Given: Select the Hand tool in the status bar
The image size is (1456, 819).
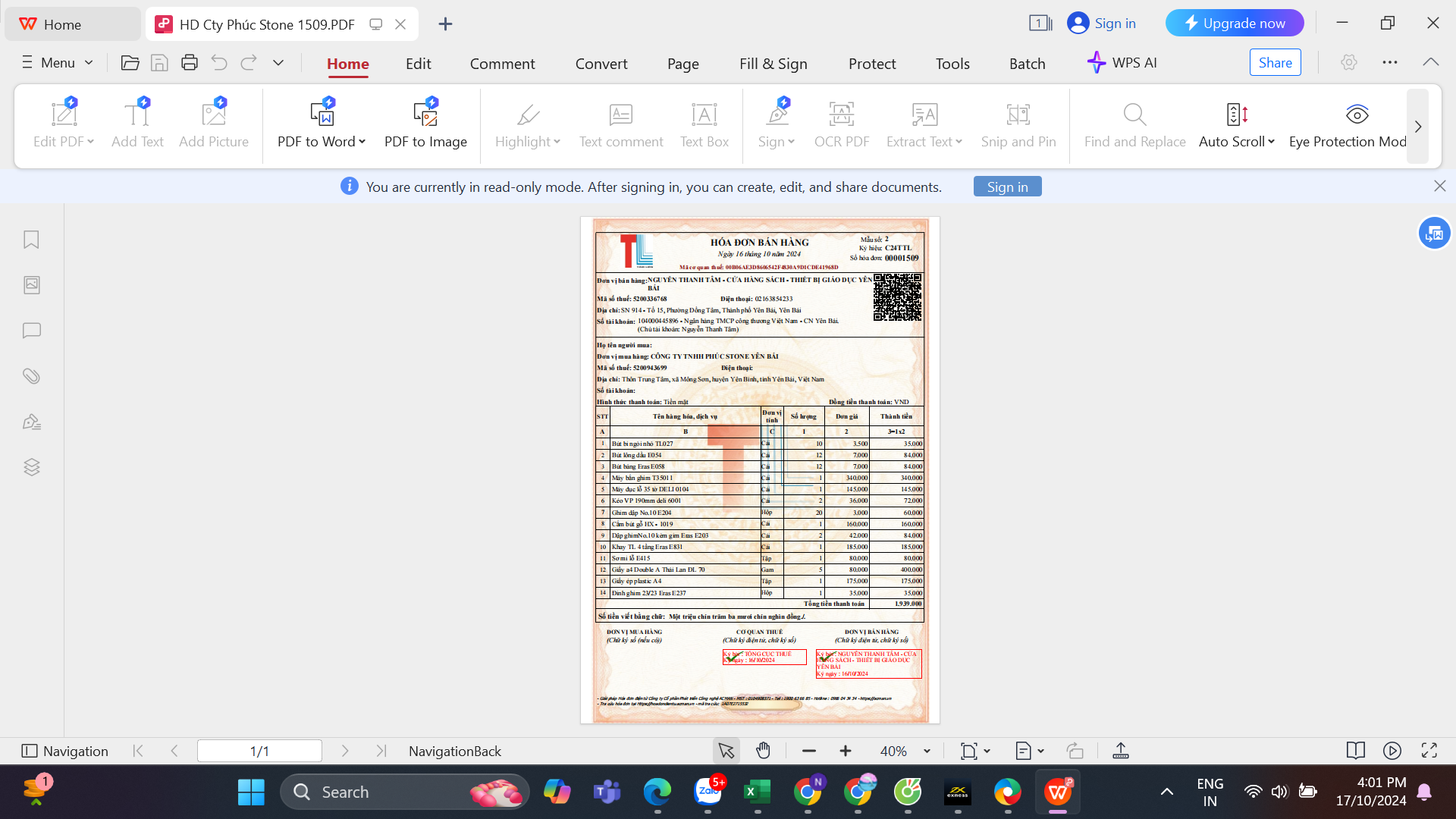Looking at the screenshot, I should (x=763, y=751).
